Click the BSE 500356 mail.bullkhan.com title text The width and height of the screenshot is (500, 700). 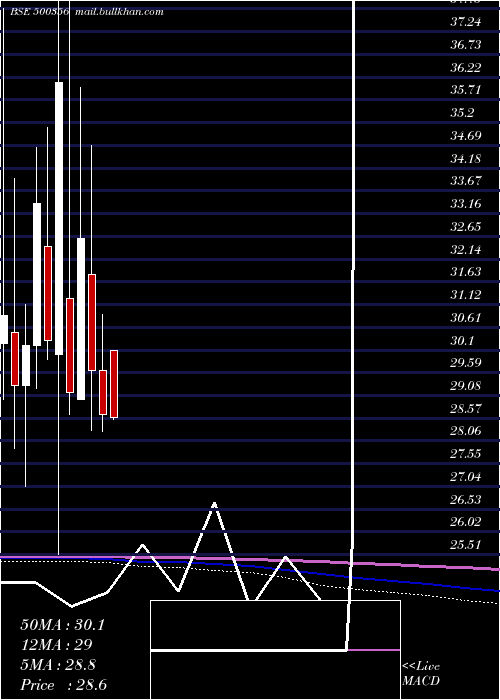pos(87,12)
